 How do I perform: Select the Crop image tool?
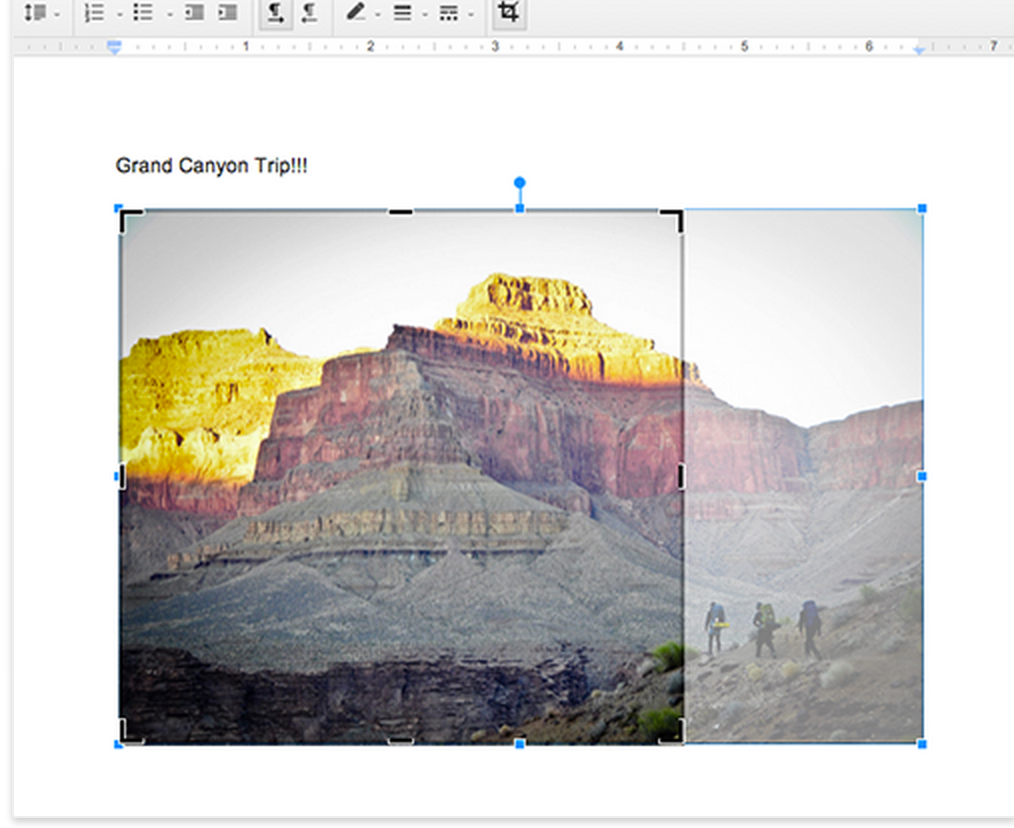[x=508, y=13]
